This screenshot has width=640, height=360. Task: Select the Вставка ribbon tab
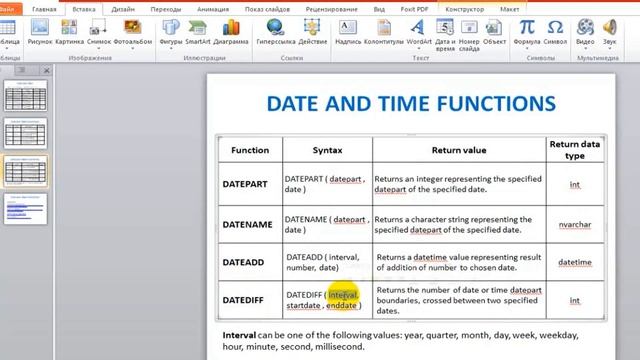click(x=84, y=9)
